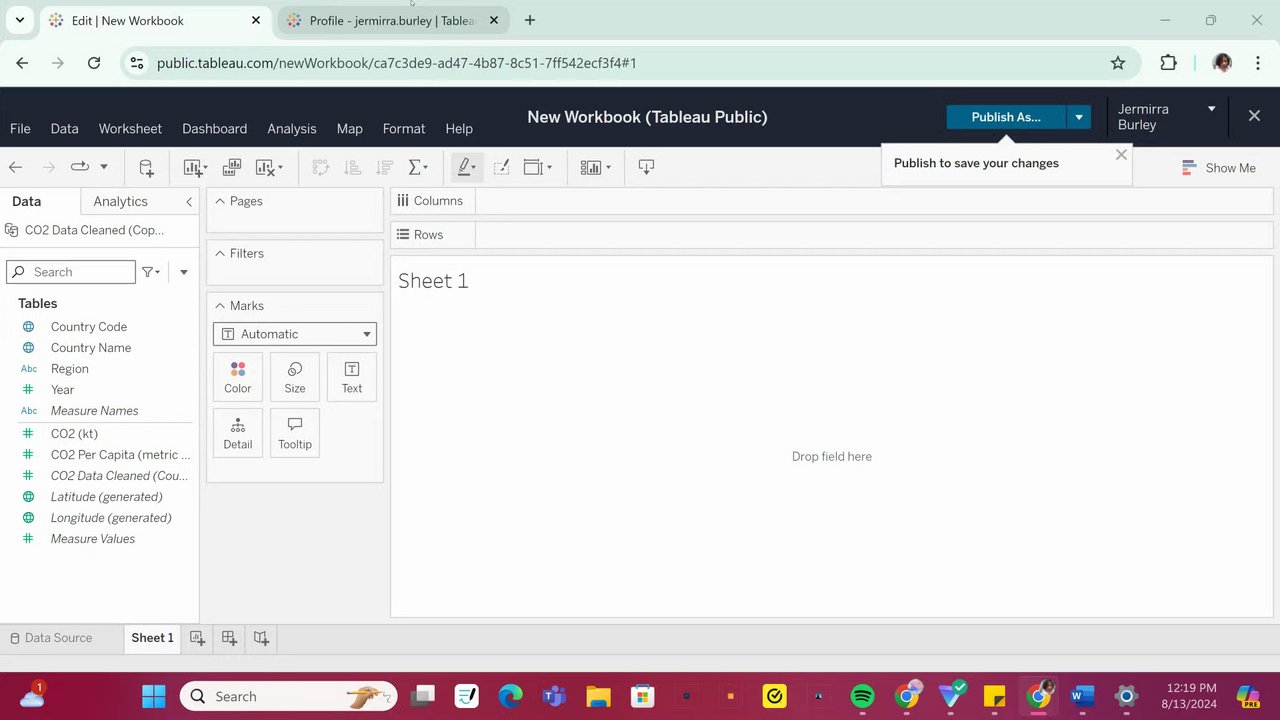This screenshot has height=720, width=1280.
Task: Click the Color card in Marks
Action: pyautogui.click(x=238, y=377)
